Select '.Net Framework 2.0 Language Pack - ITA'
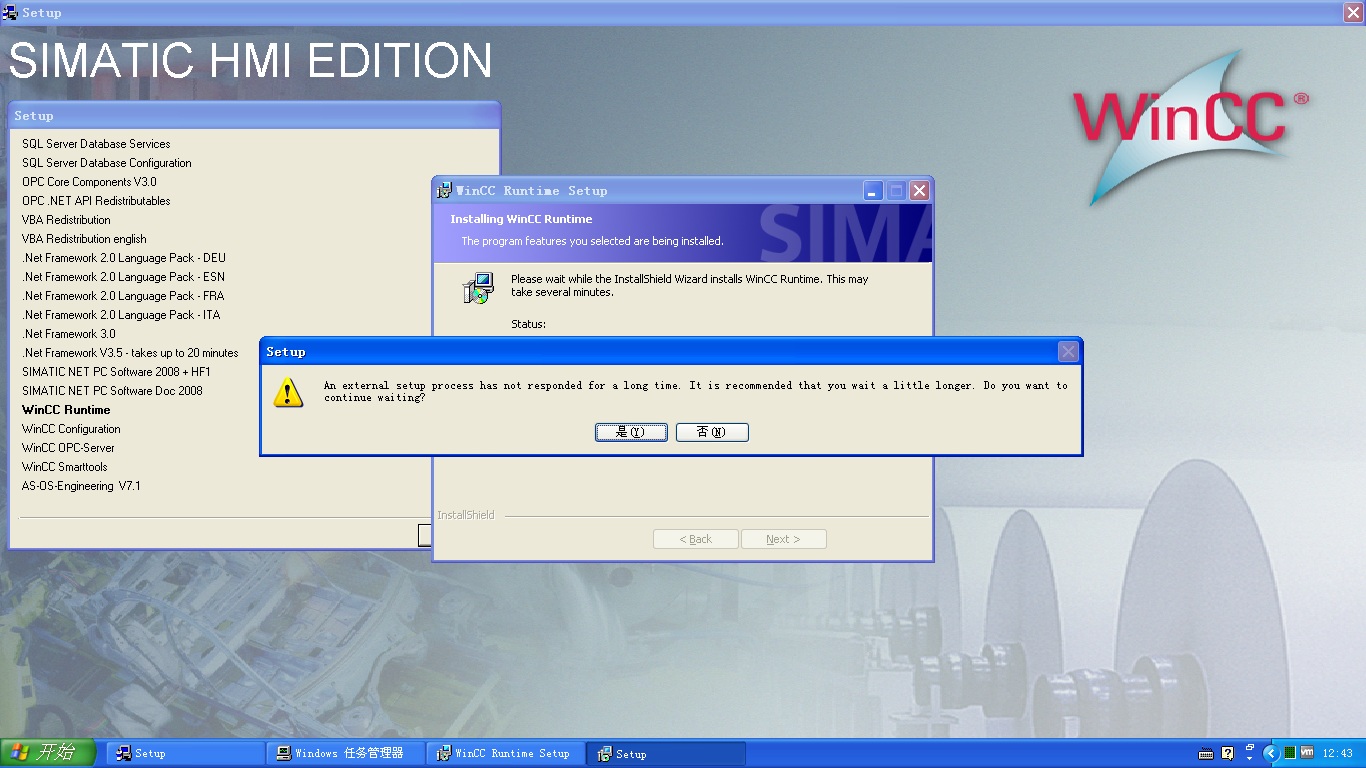This screenshot has height=768, width=1366. coord(121,315)
